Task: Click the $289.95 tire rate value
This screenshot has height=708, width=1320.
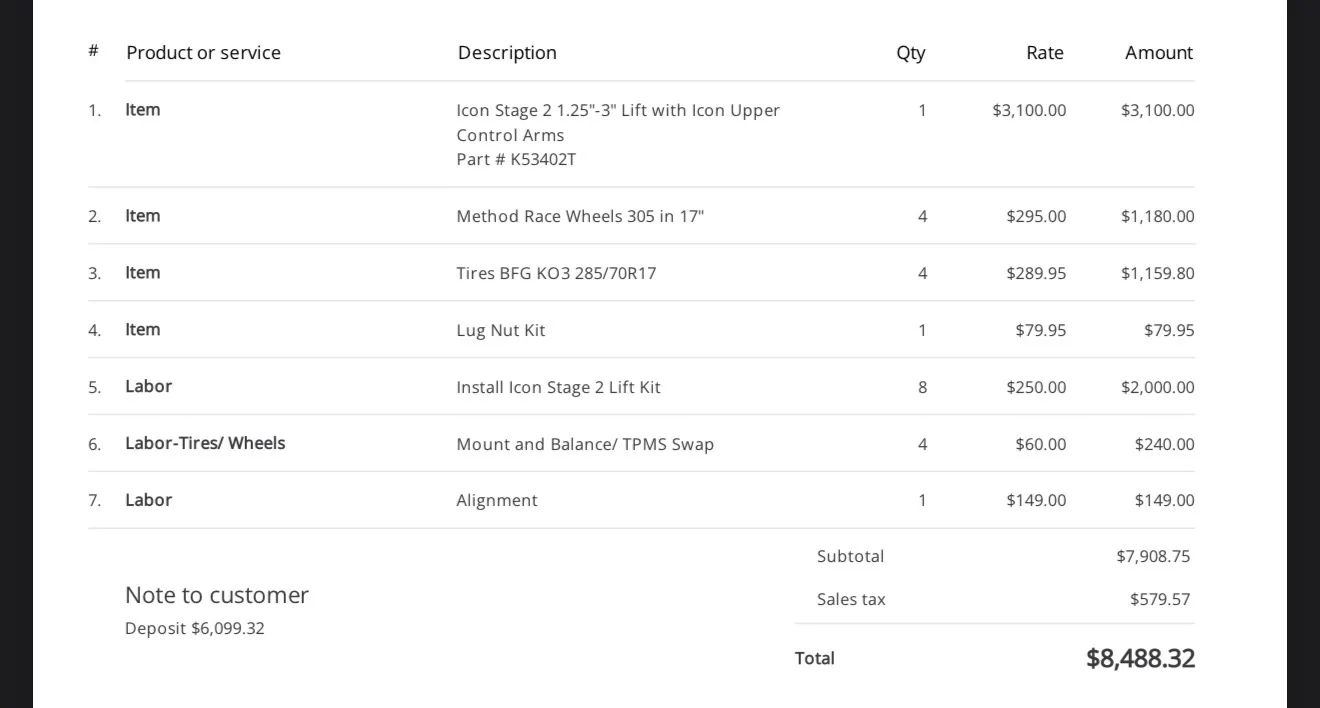Action: [x=1036, y=273]
